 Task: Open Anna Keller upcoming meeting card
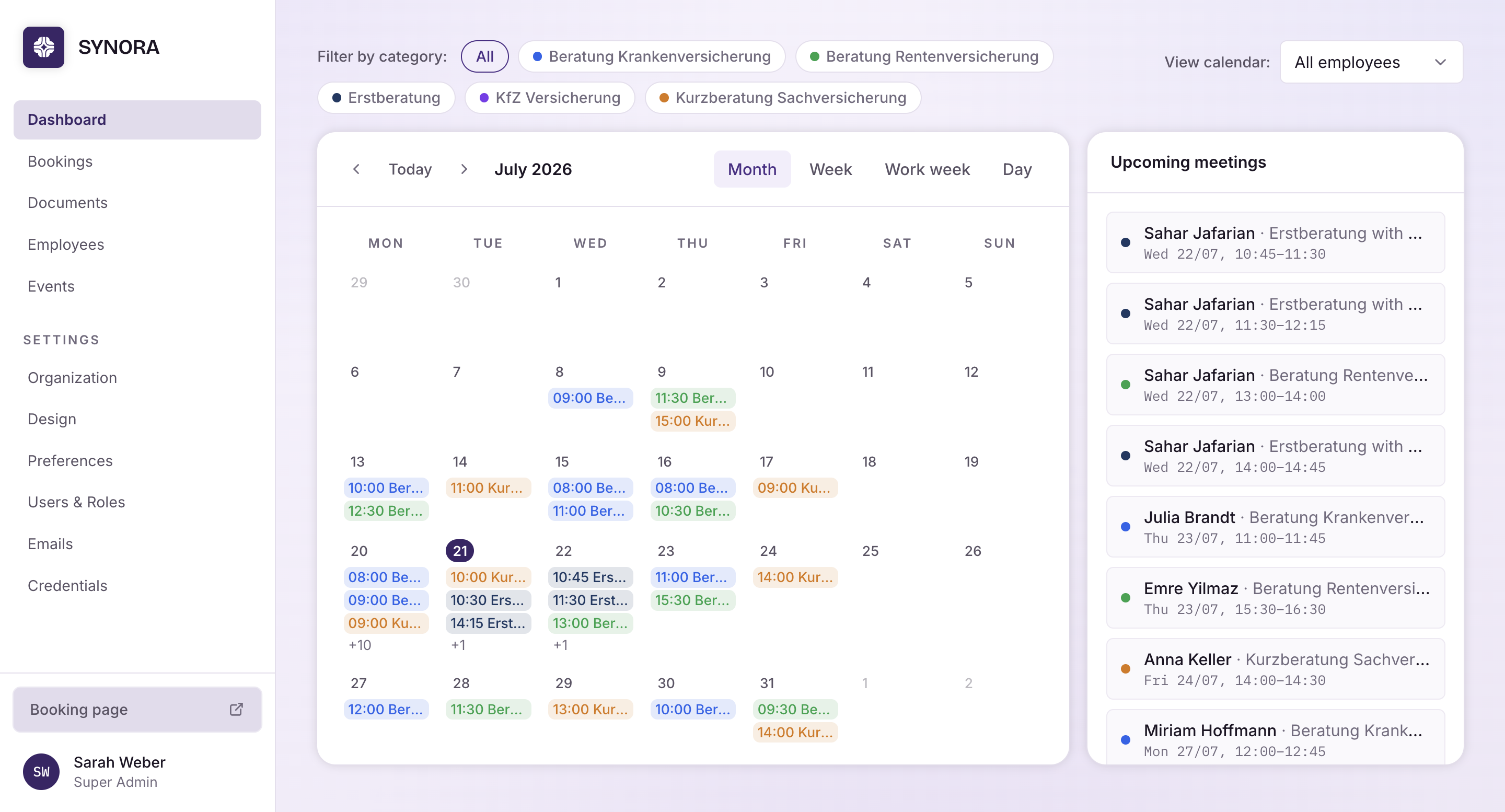coord(1275,669)
